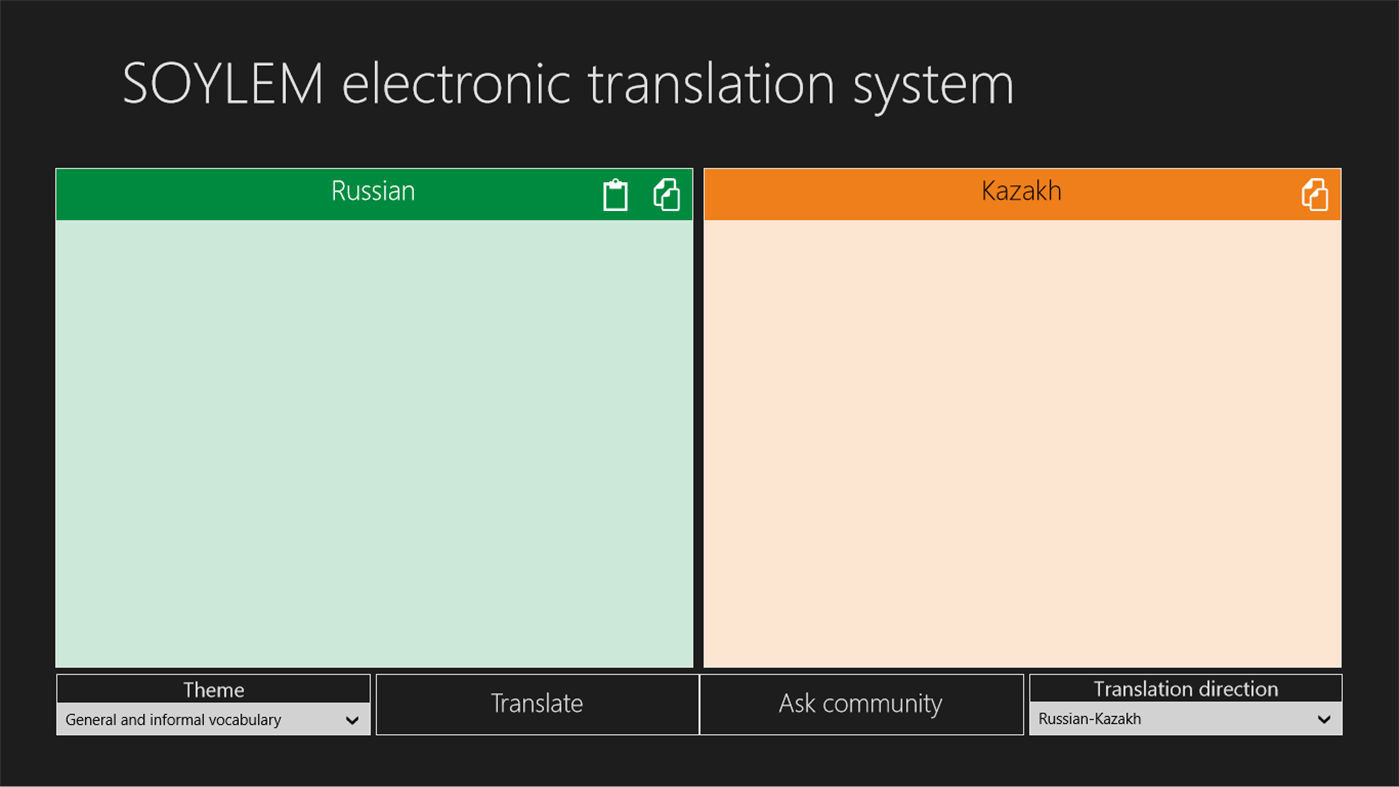This screenshot has width=1399, height=787.
Task: Click the copy-pages icon on the orange header
Action: pyautogui.click(x=1314, y=194)
